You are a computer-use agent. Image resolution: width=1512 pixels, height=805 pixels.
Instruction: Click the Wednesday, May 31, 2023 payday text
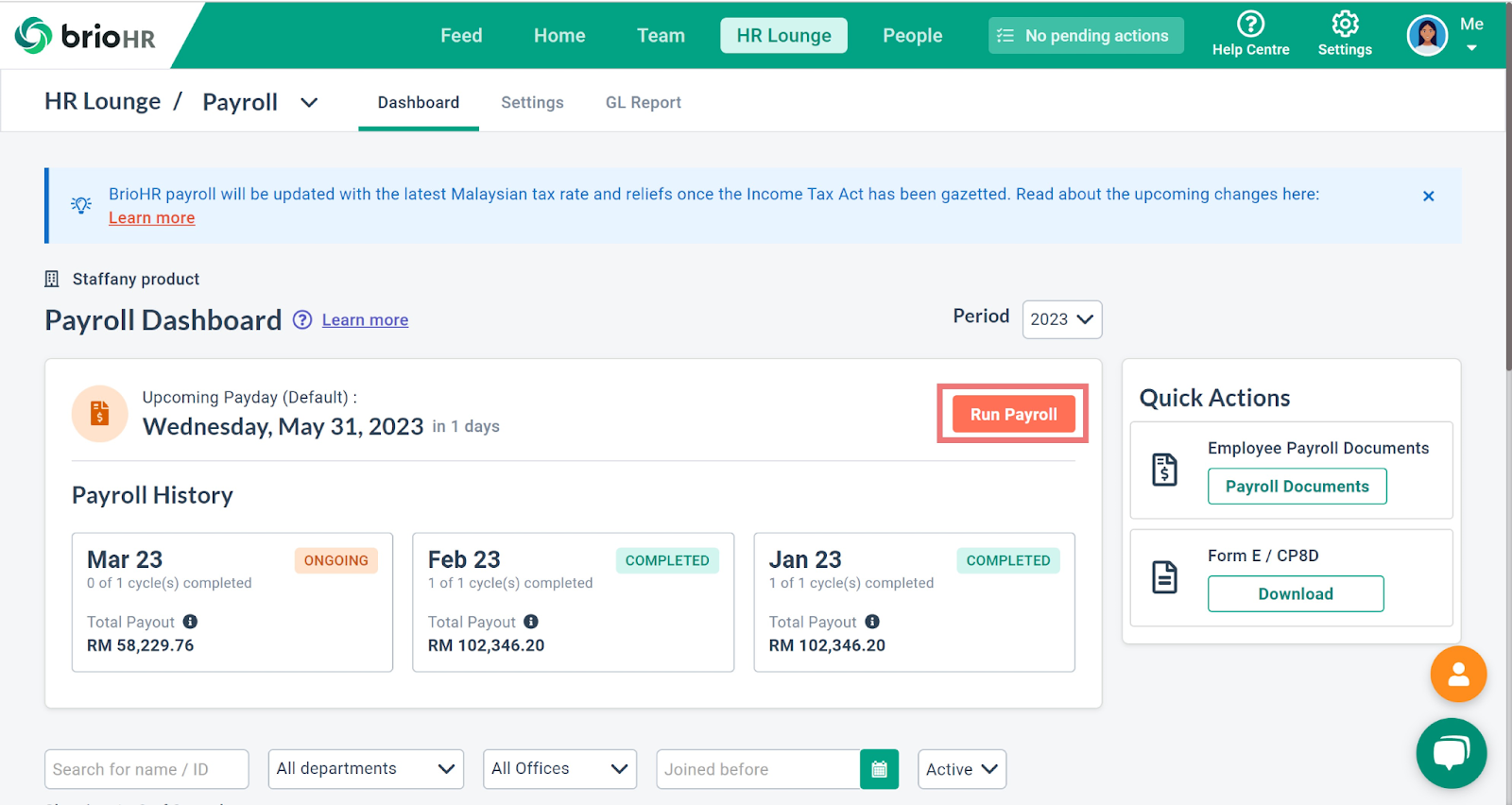click(x=283, y=426)
